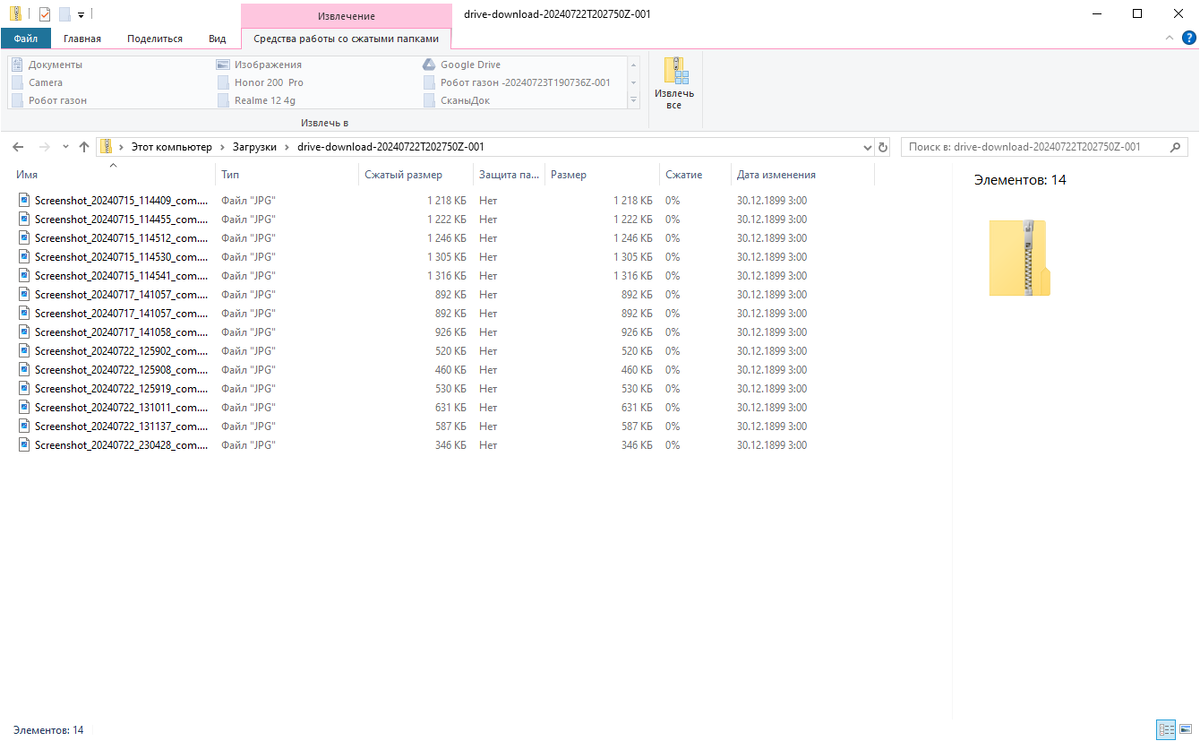This screenshot has height=741, width=1200.
Task: Click Загрузки in the address breadcrumb
Action: (255, 147)
